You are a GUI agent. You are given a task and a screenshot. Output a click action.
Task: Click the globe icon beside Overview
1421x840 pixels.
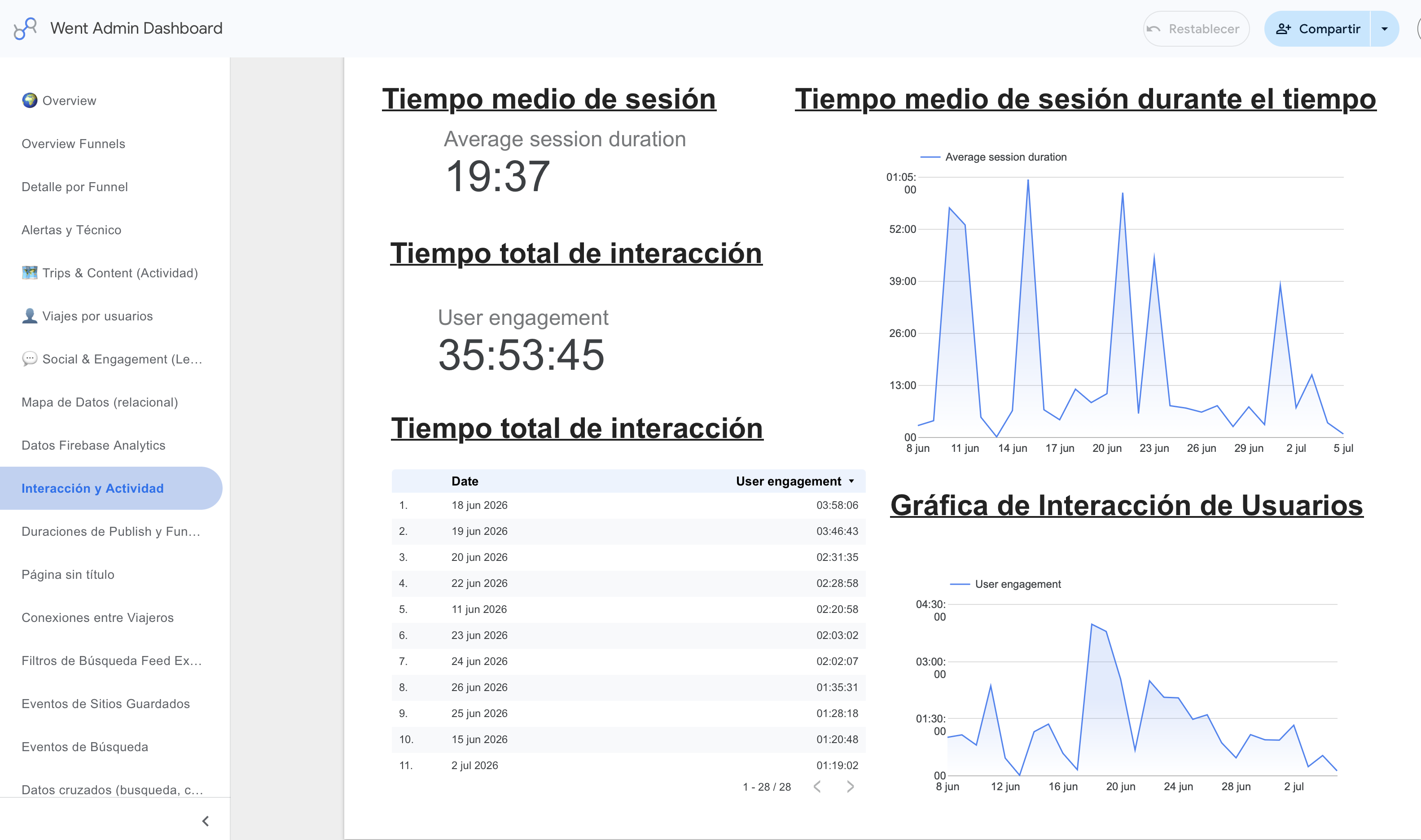pos(30,100)
